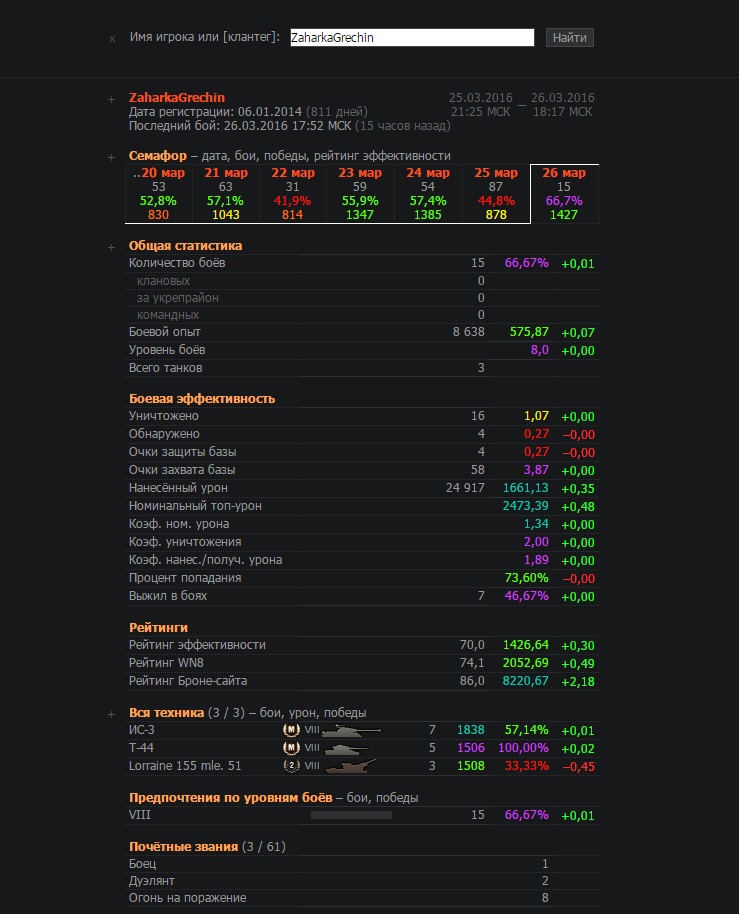Click the tier VIII battles progress bar
Screen dimensions: 739x914
(x=350, y=815)
